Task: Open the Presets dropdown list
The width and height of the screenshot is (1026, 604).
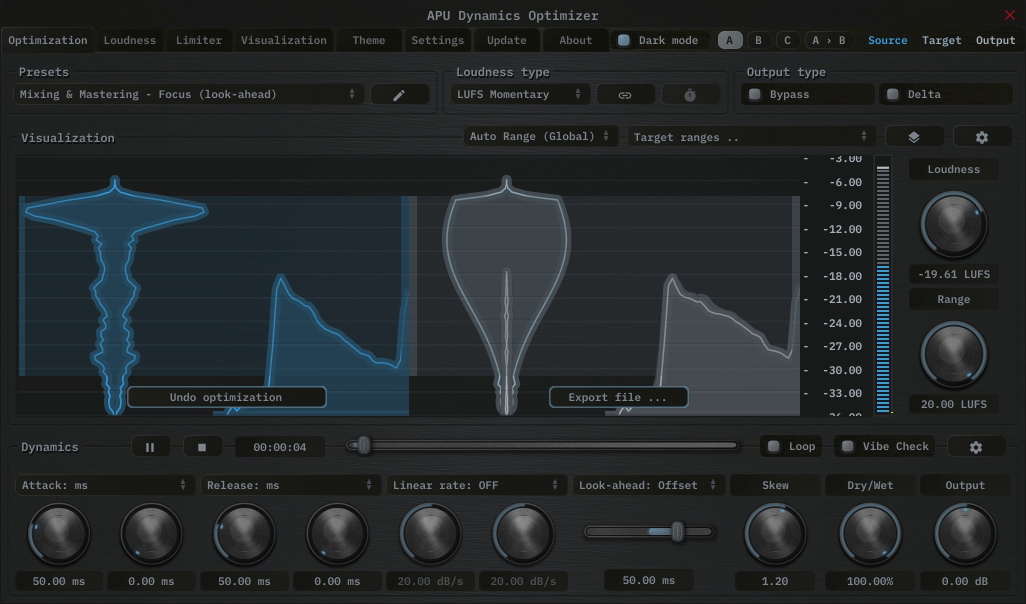Action: pos(188,95)
